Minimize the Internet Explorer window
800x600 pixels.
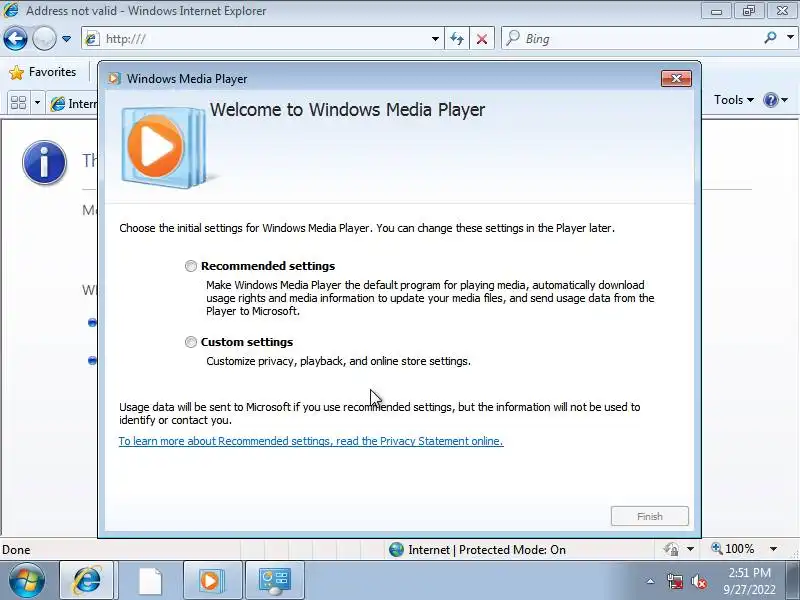tap(716, 11)
